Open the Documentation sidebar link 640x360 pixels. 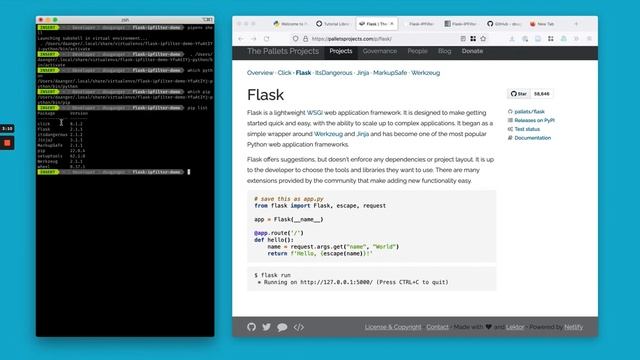[533, 138]
